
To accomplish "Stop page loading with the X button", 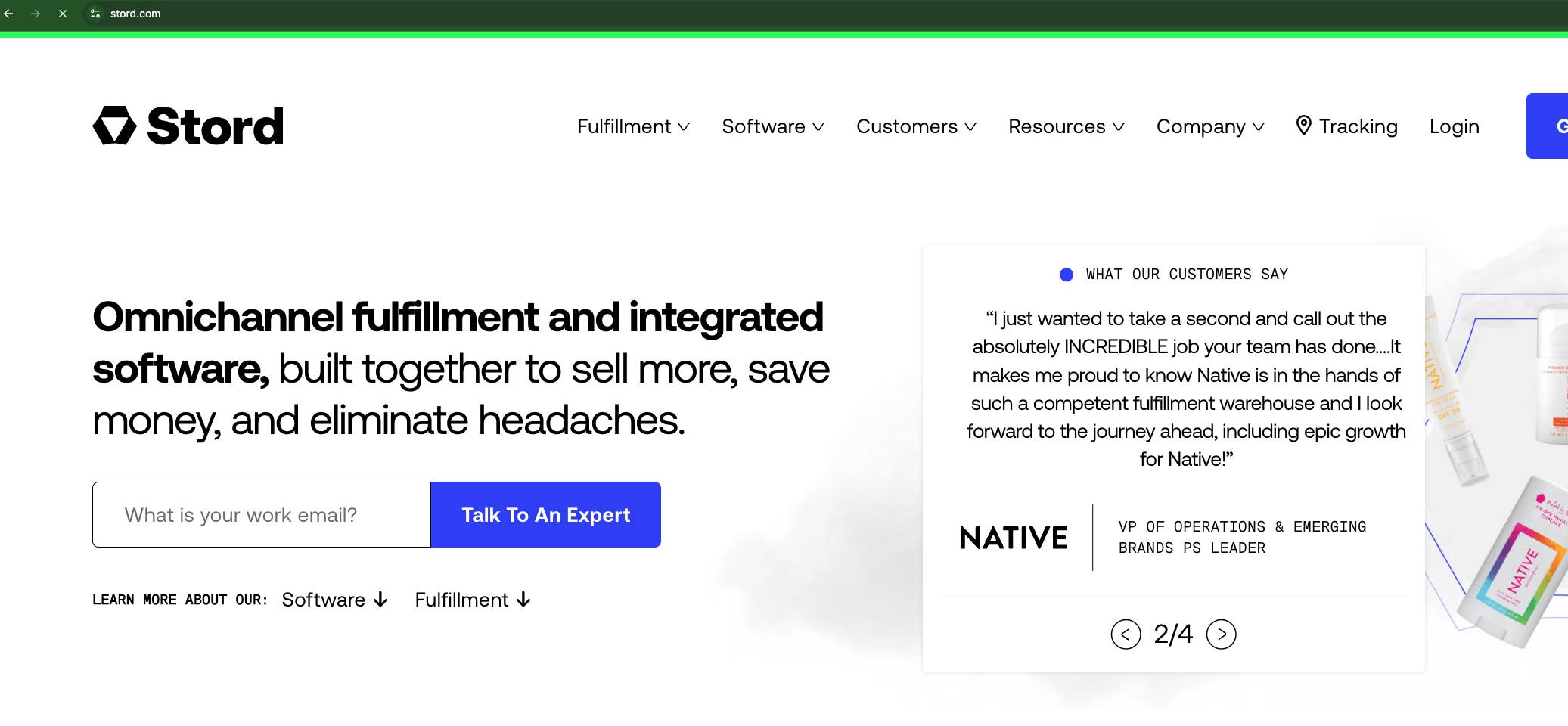I will [63, 14].
